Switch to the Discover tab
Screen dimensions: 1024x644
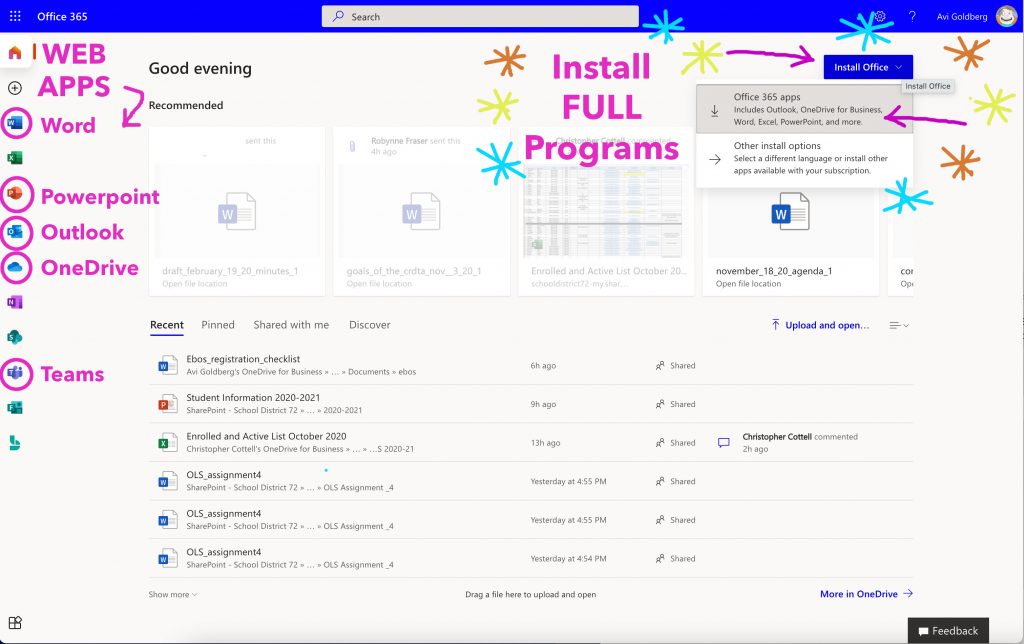point(370,325)
